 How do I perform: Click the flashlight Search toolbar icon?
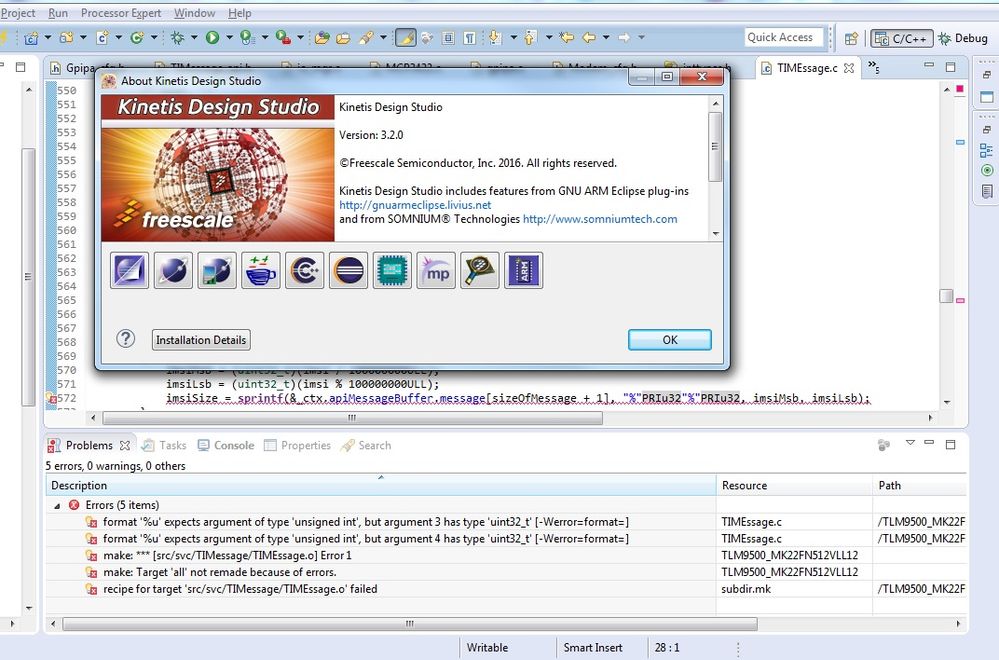click(x=366, y=38)
